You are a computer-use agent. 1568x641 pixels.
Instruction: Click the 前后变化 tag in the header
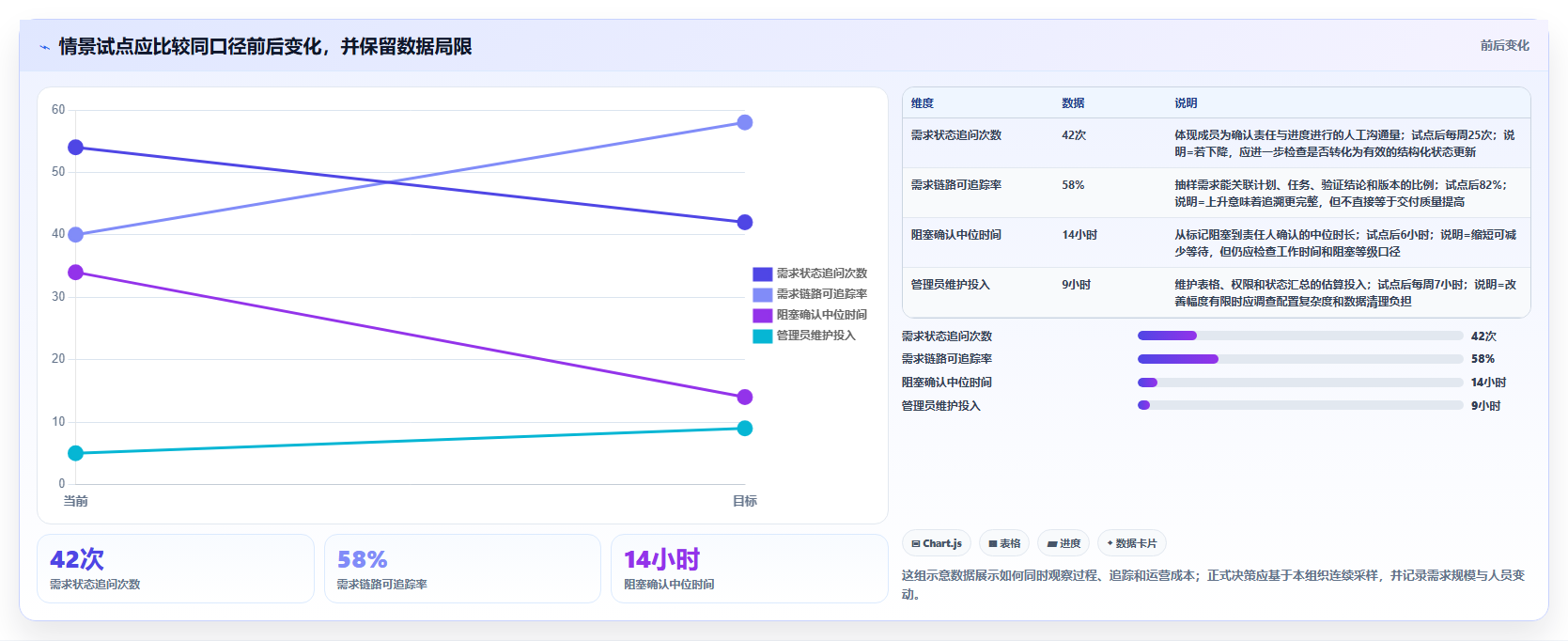tap(1504, 45)
